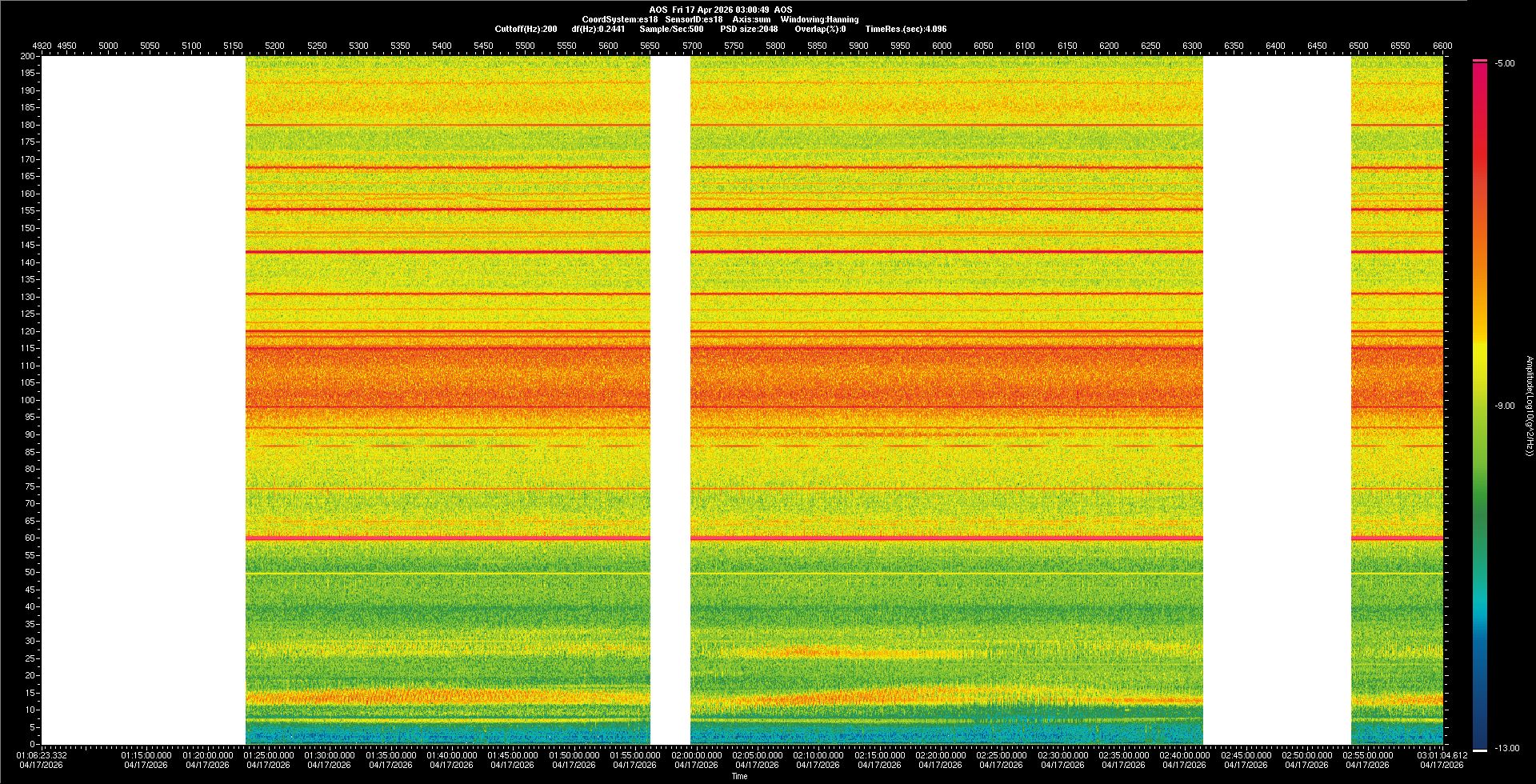Click the PSD size:2048 header text
Viewport: 1536px width, 784px height.
tap(749, 29)
